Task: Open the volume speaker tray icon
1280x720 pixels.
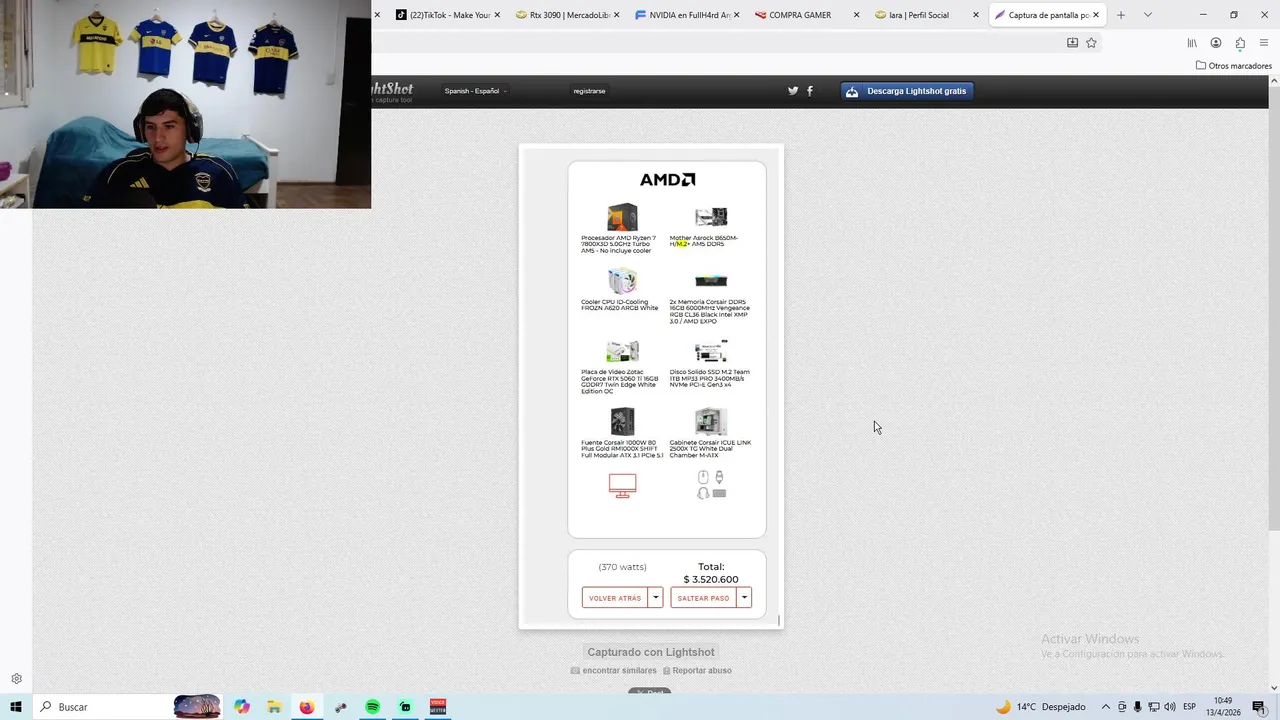Action: click(1168, 707)
